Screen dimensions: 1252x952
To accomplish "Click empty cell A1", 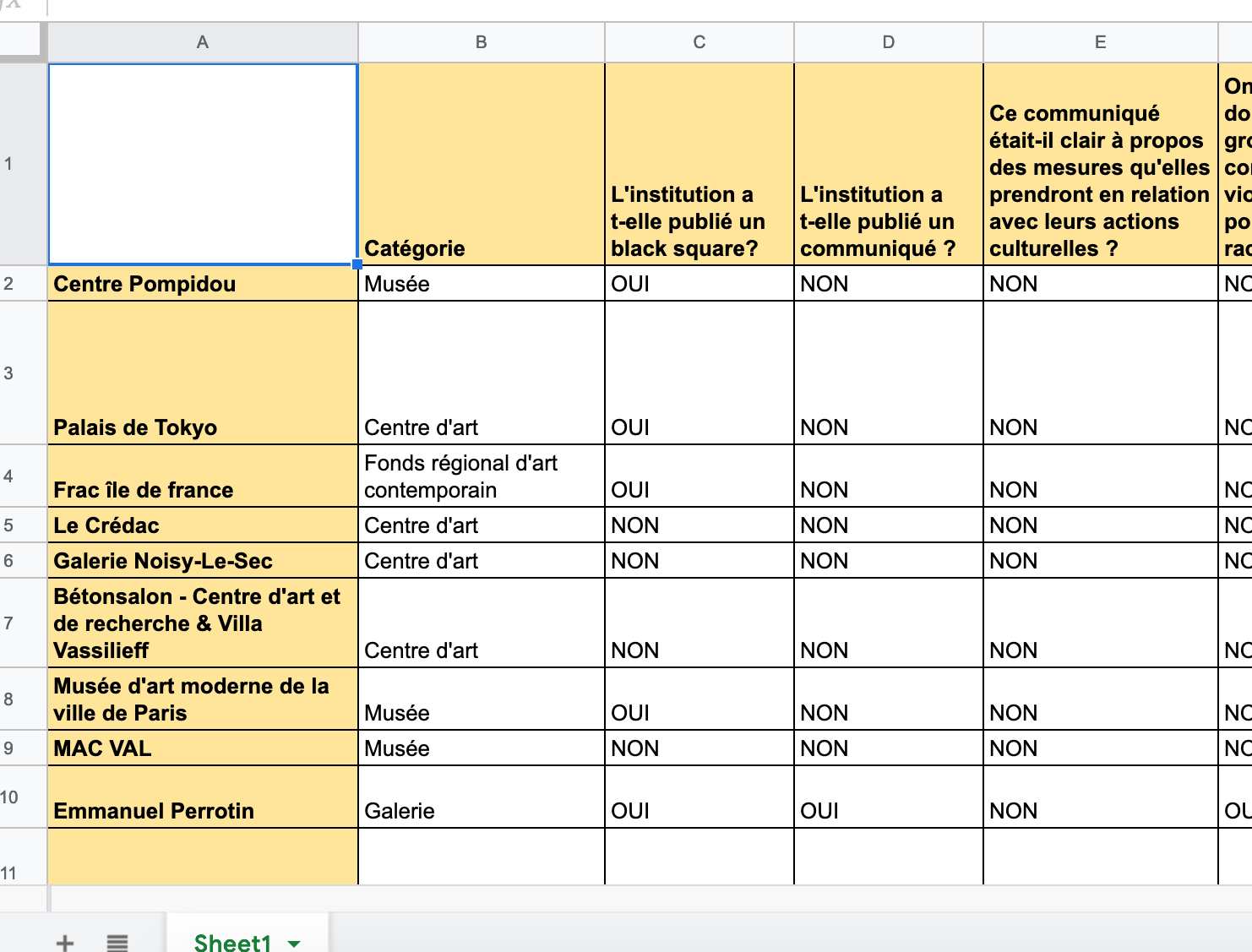I will click(203, 164).
